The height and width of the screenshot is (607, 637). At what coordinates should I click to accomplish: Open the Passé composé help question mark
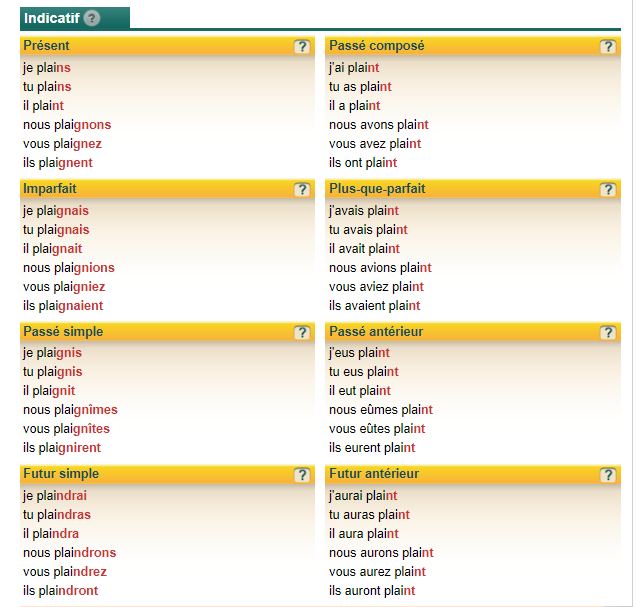pyautogui.click(x=608, y=47)
